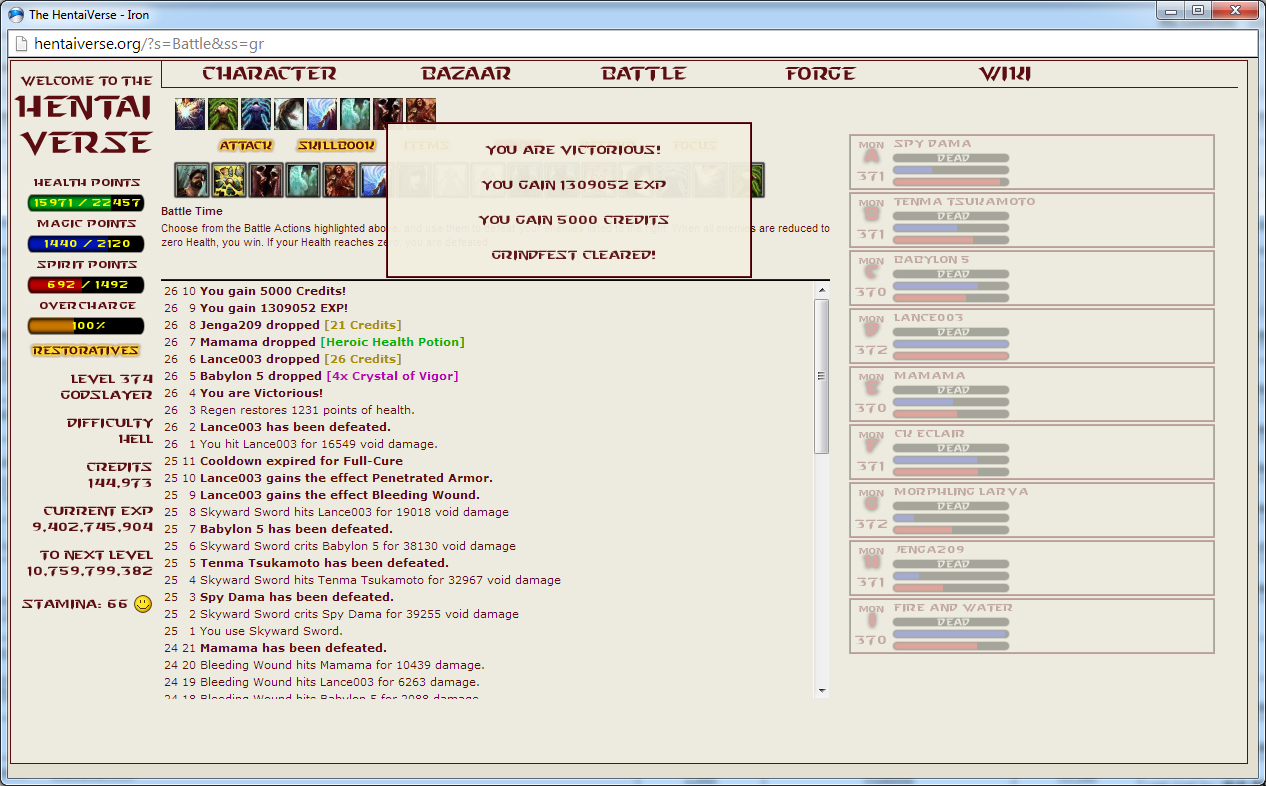Use the bearded man quickbar skill
The height and width of the screenshot is (786, 1266).
192,181
